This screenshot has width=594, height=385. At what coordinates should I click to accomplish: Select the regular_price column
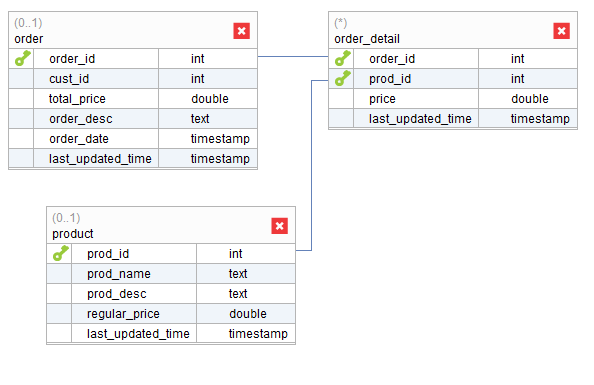123,314
